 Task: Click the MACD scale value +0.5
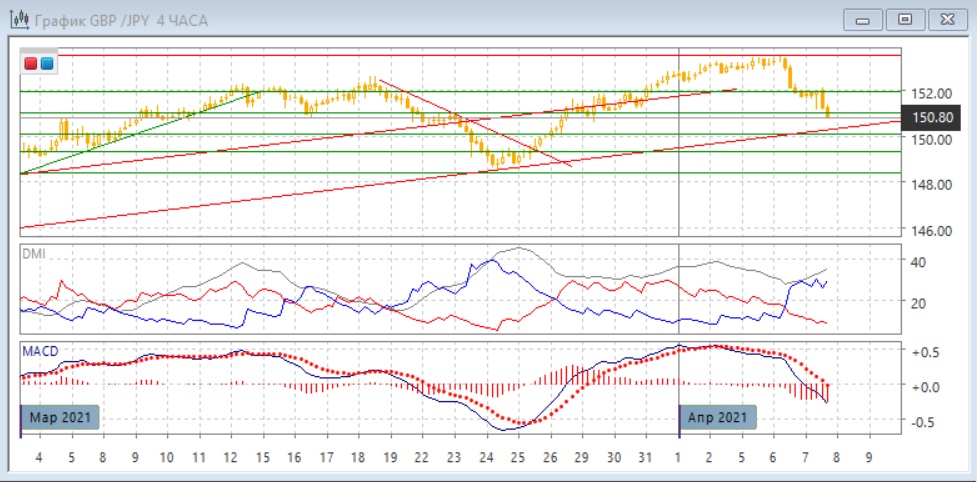pyautogui.click(x=925, y=352)
